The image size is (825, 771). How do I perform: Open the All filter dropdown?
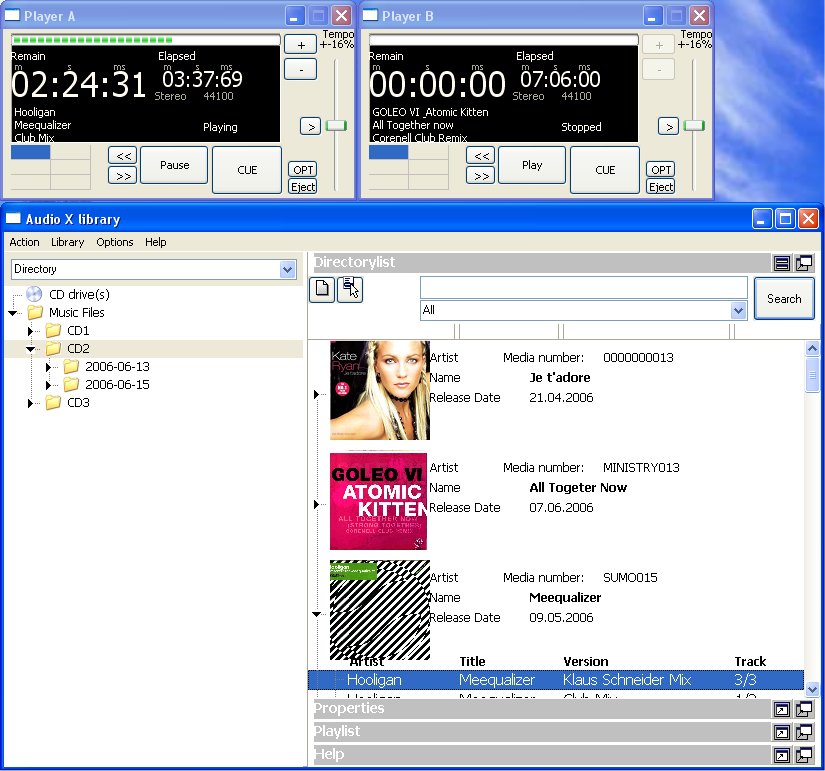(x=738, y=311)
